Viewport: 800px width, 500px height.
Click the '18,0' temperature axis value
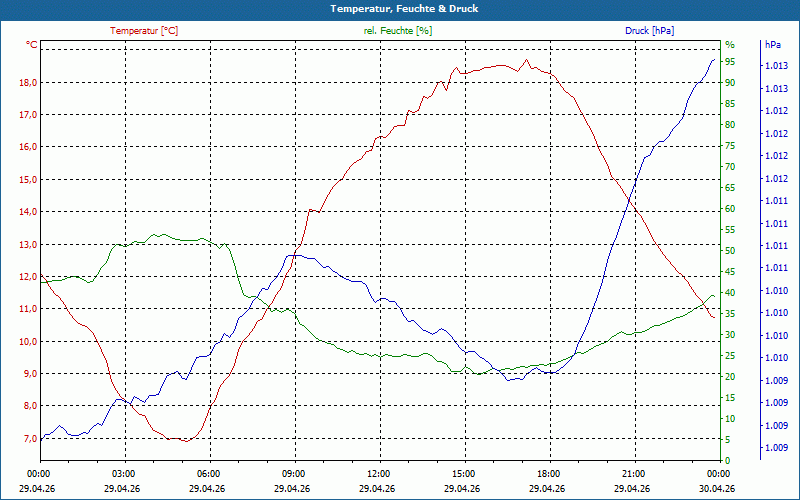(x=28, y=83)
